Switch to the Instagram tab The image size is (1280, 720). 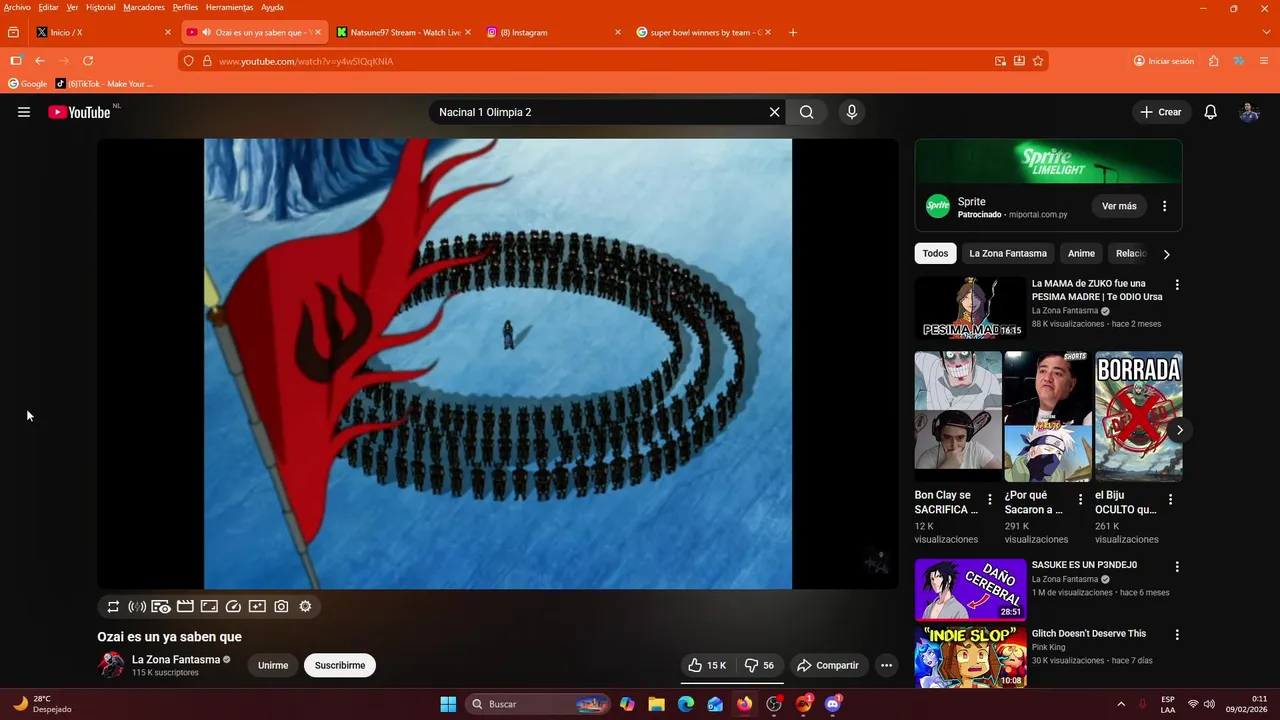point(554,32)
